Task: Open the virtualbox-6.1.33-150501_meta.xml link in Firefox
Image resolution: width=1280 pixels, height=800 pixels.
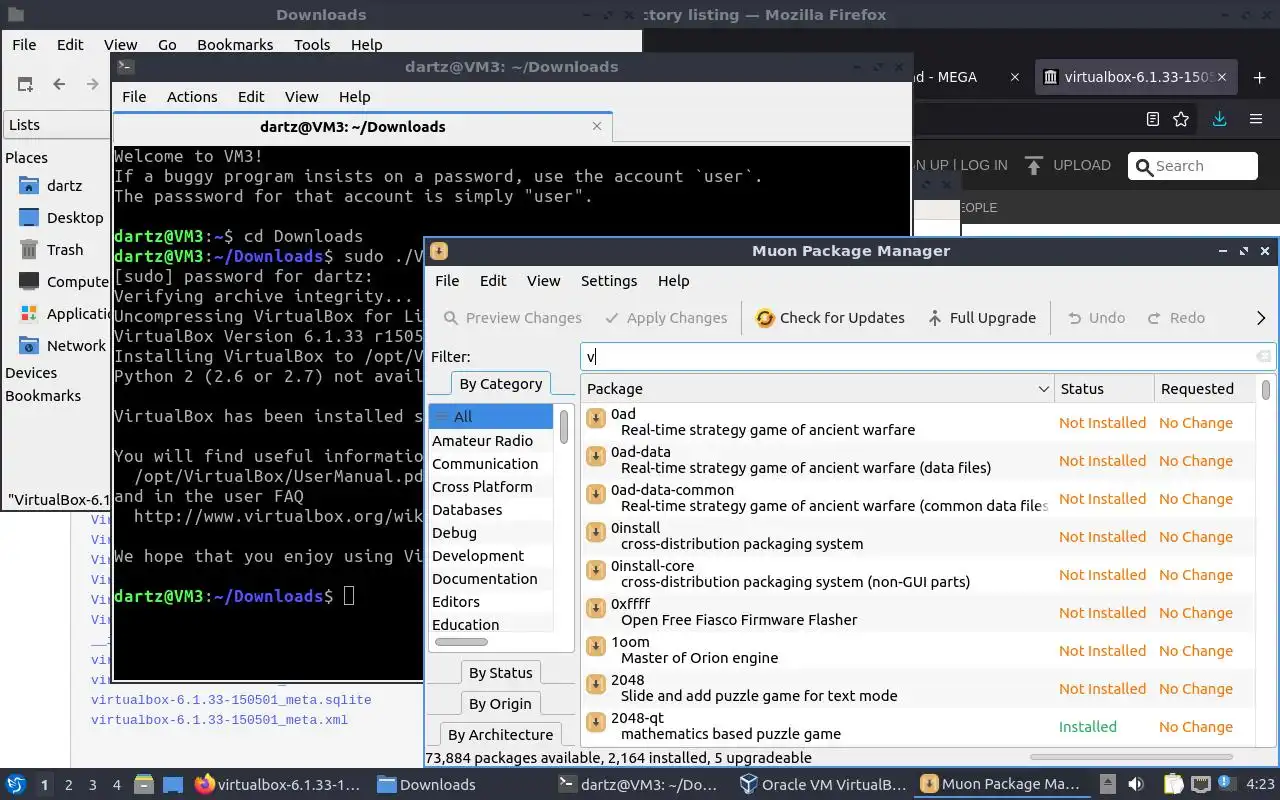Action: [x=219, y=720]
